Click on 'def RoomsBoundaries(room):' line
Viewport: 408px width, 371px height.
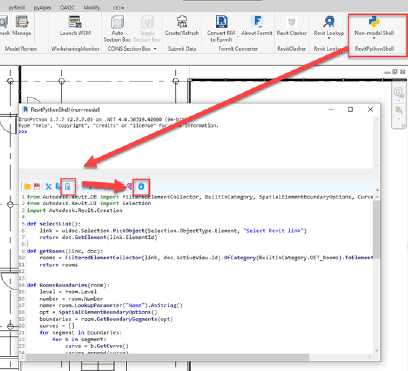coord(68,285)
